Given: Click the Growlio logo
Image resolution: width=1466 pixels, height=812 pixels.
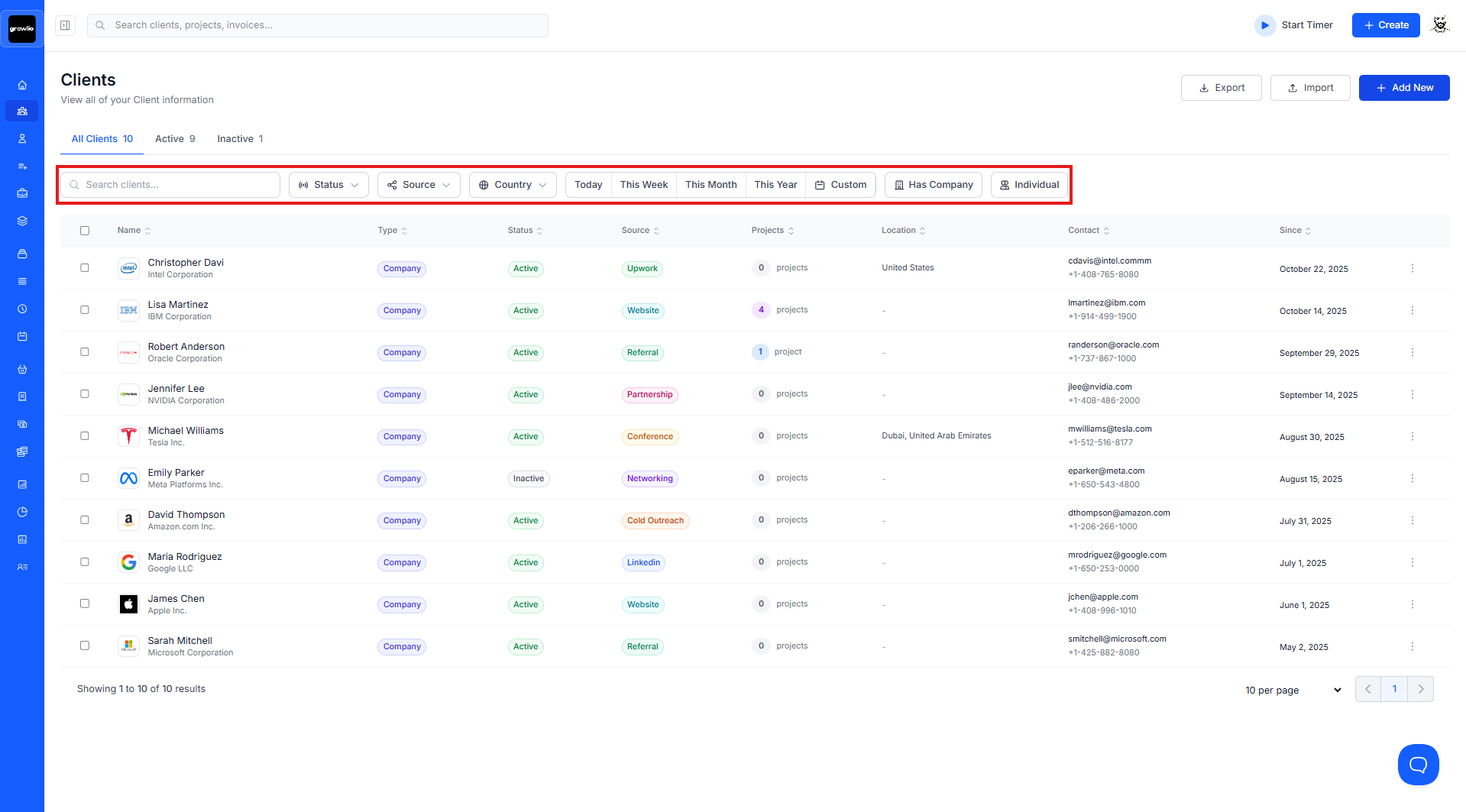Looking at the screenshot, I should [x=22, y=29].
